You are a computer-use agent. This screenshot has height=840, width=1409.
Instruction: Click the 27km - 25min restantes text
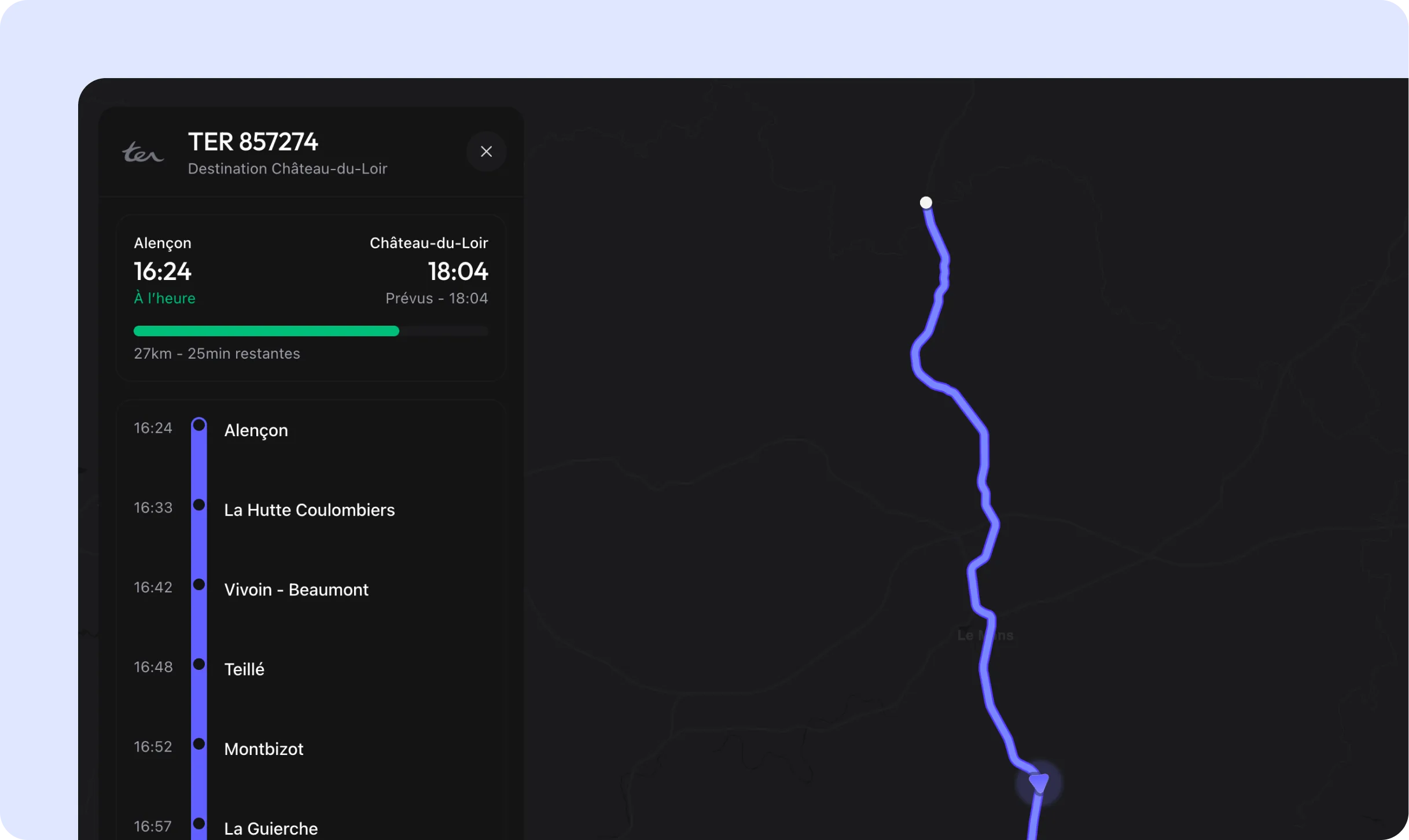pyautogui.click(x=217, y=353)
